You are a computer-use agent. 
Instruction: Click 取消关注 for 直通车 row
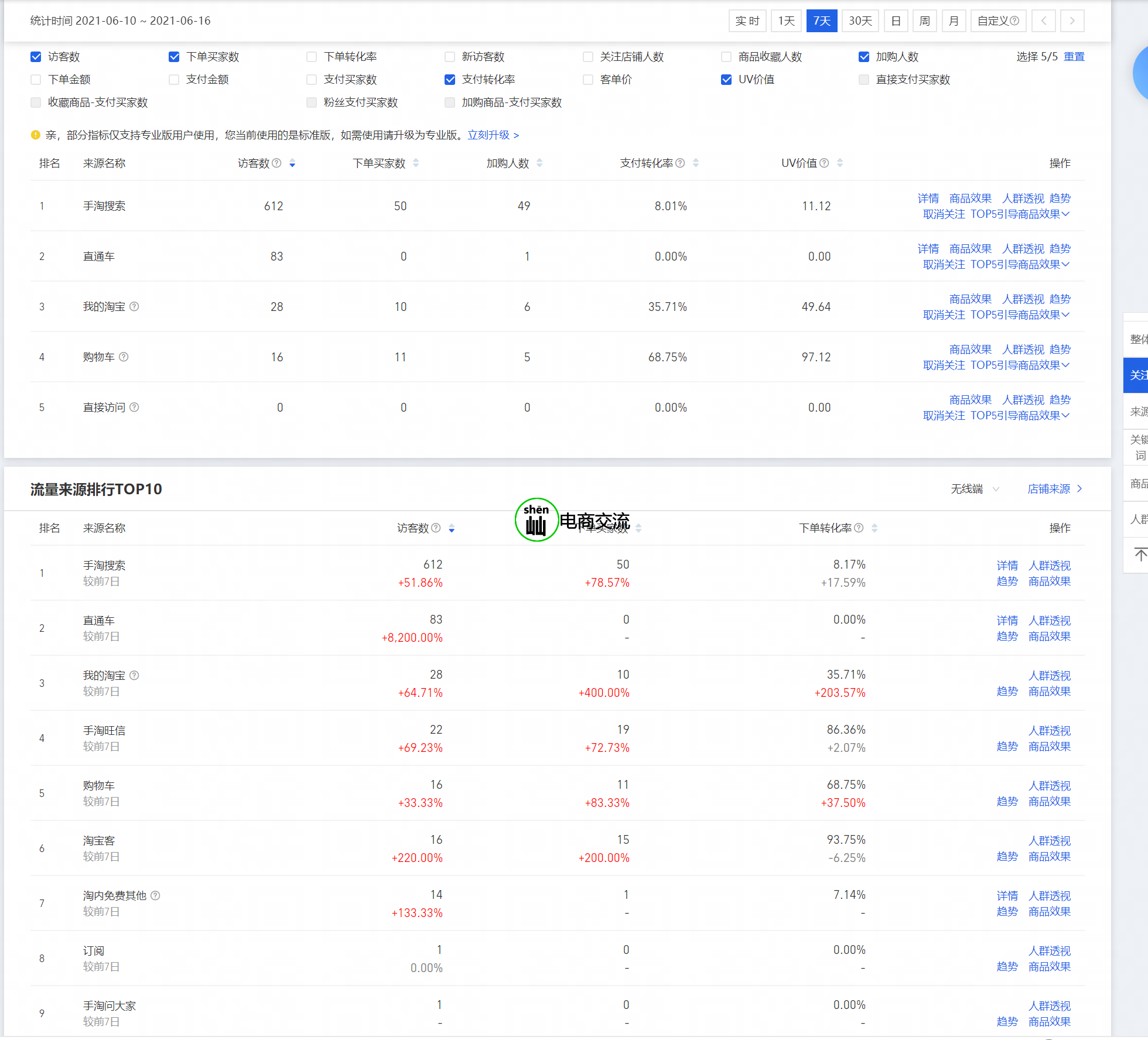point(944,265)
